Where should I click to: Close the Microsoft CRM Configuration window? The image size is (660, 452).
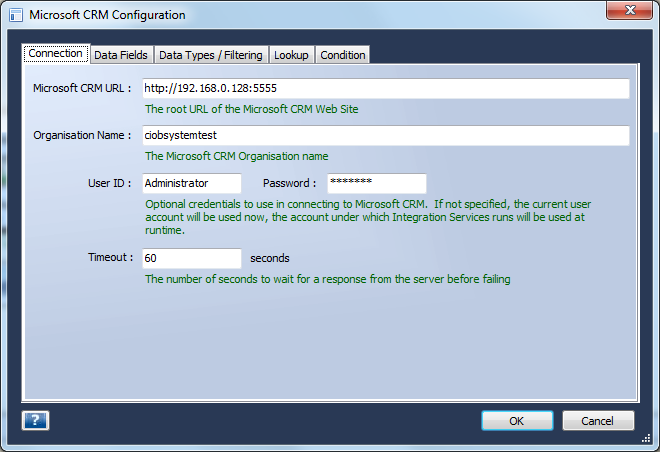click(630, 10)
